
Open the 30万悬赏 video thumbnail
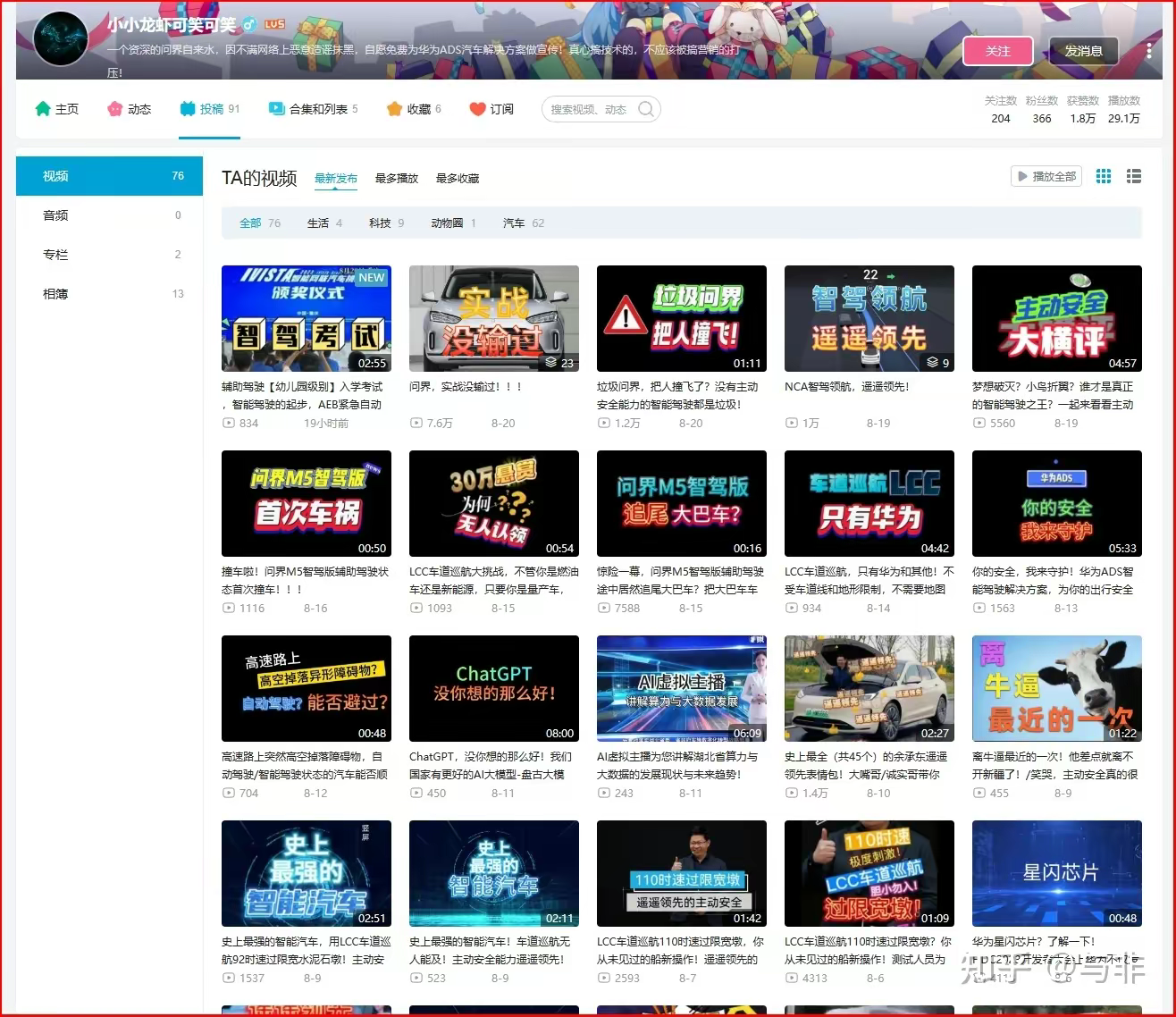point(494,503)
